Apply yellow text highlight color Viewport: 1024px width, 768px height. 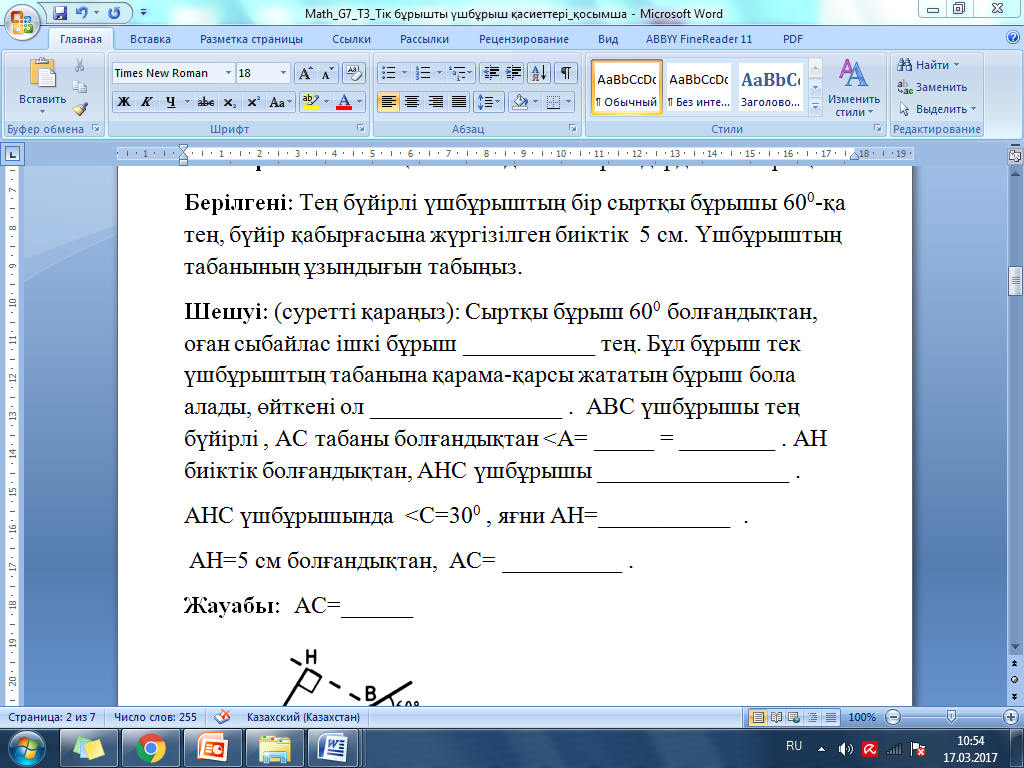310,102
